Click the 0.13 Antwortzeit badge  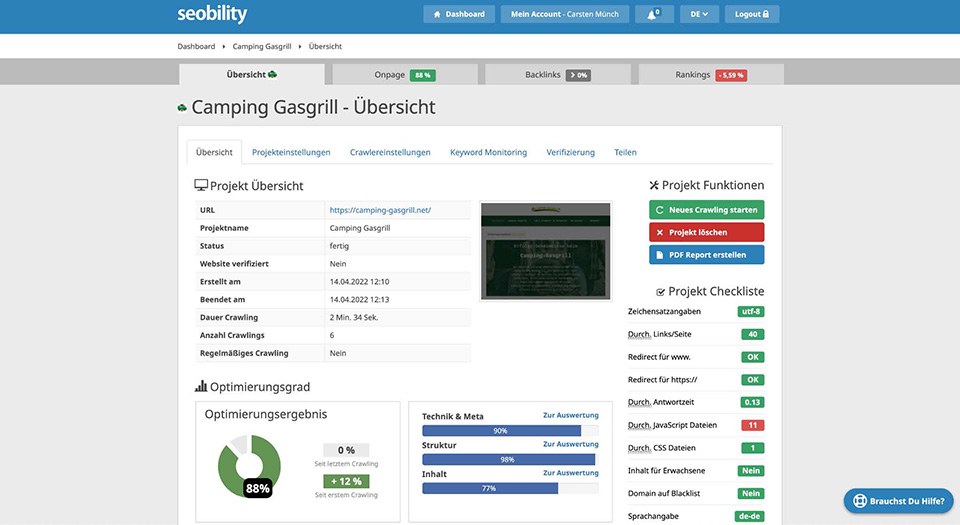tap(752, 402)
